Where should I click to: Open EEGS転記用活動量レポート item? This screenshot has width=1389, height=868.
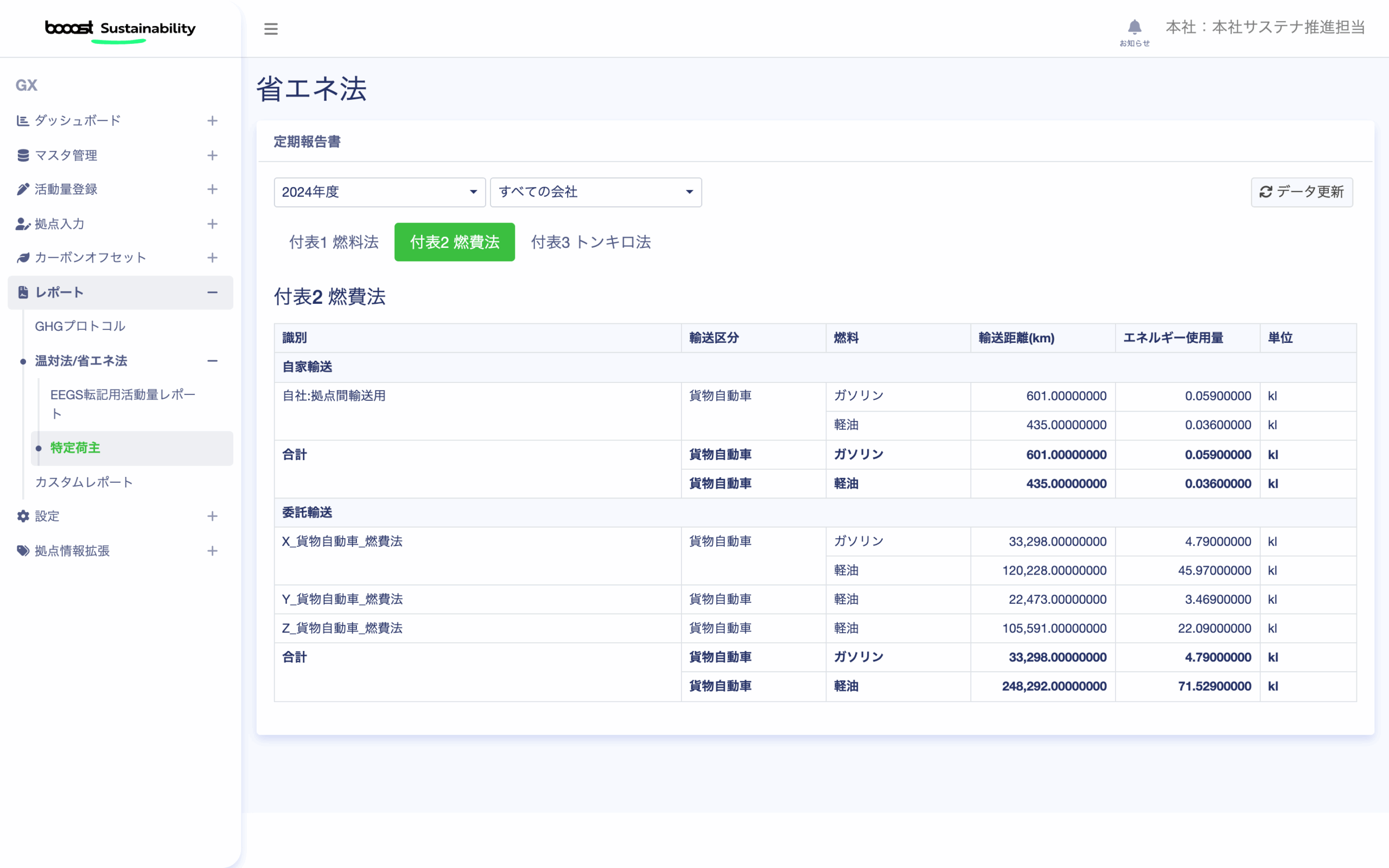[x=122, y=404]
